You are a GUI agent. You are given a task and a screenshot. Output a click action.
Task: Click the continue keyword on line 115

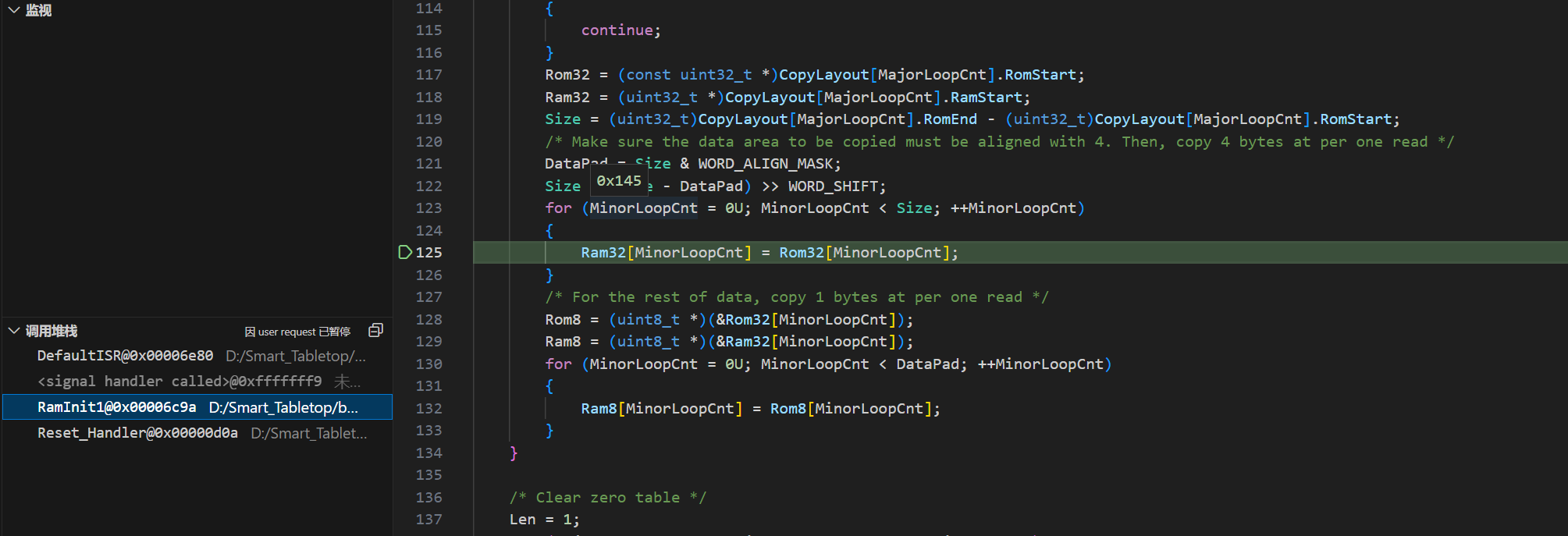click(617, 30)
